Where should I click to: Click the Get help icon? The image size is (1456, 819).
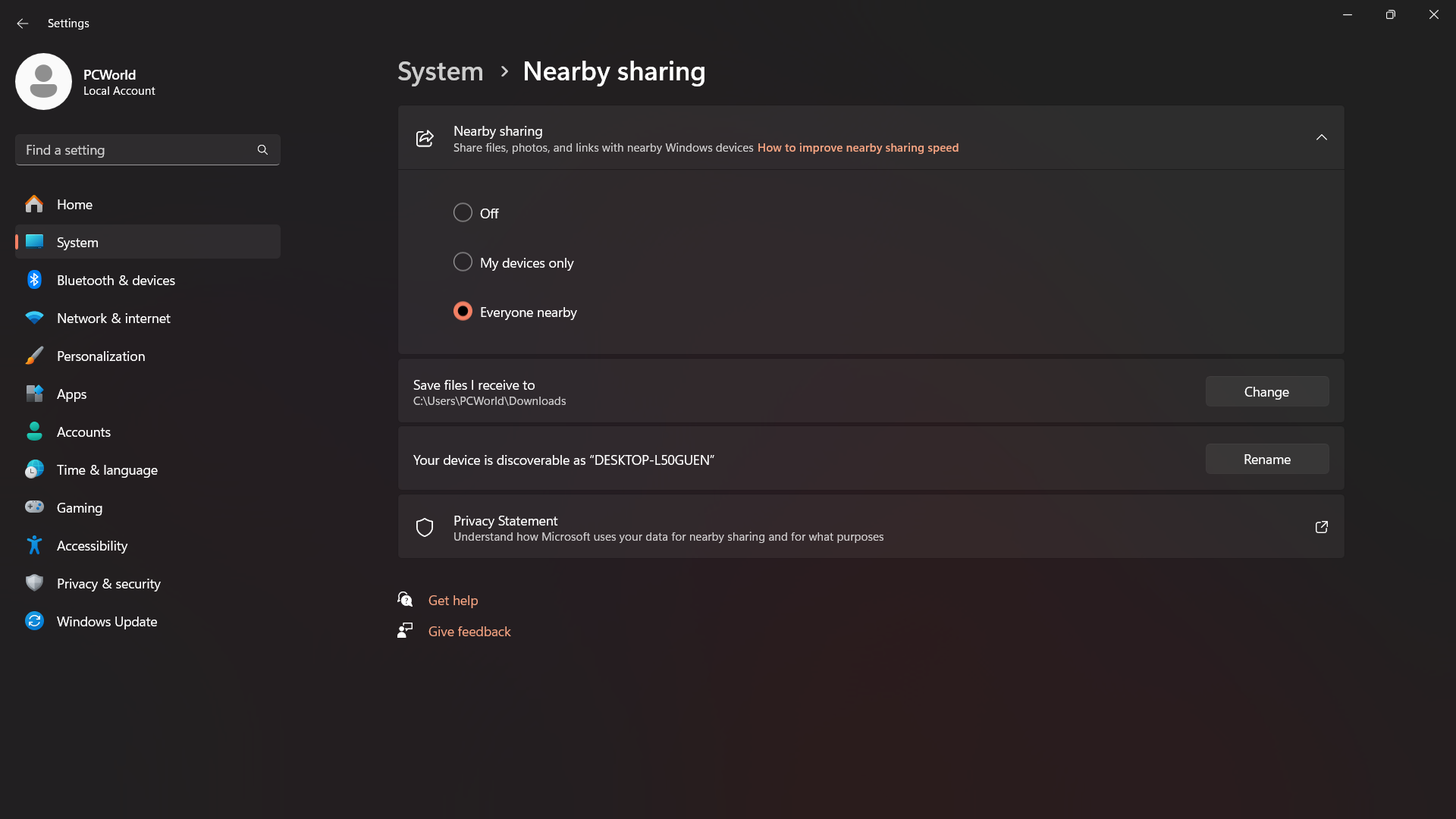[x=406, y=600]
